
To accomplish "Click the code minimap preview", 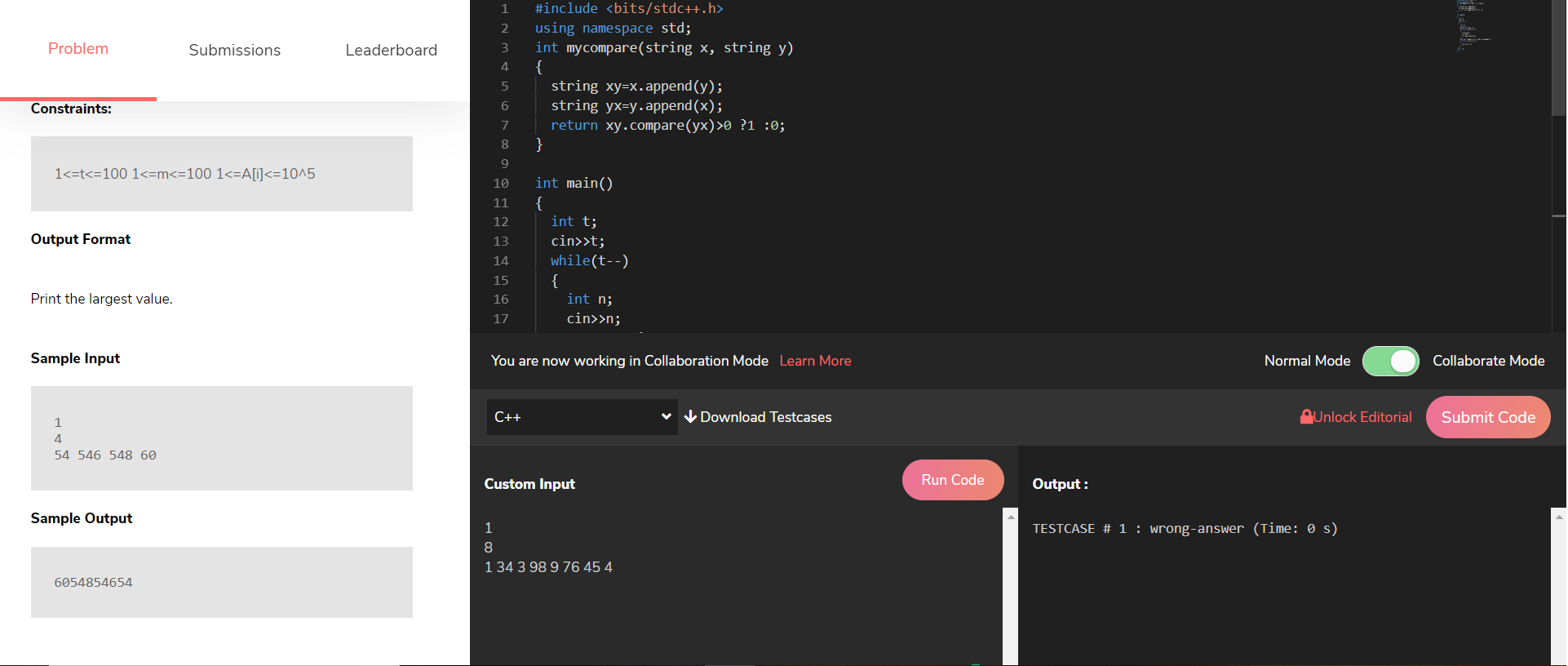I will (1473, 26).
